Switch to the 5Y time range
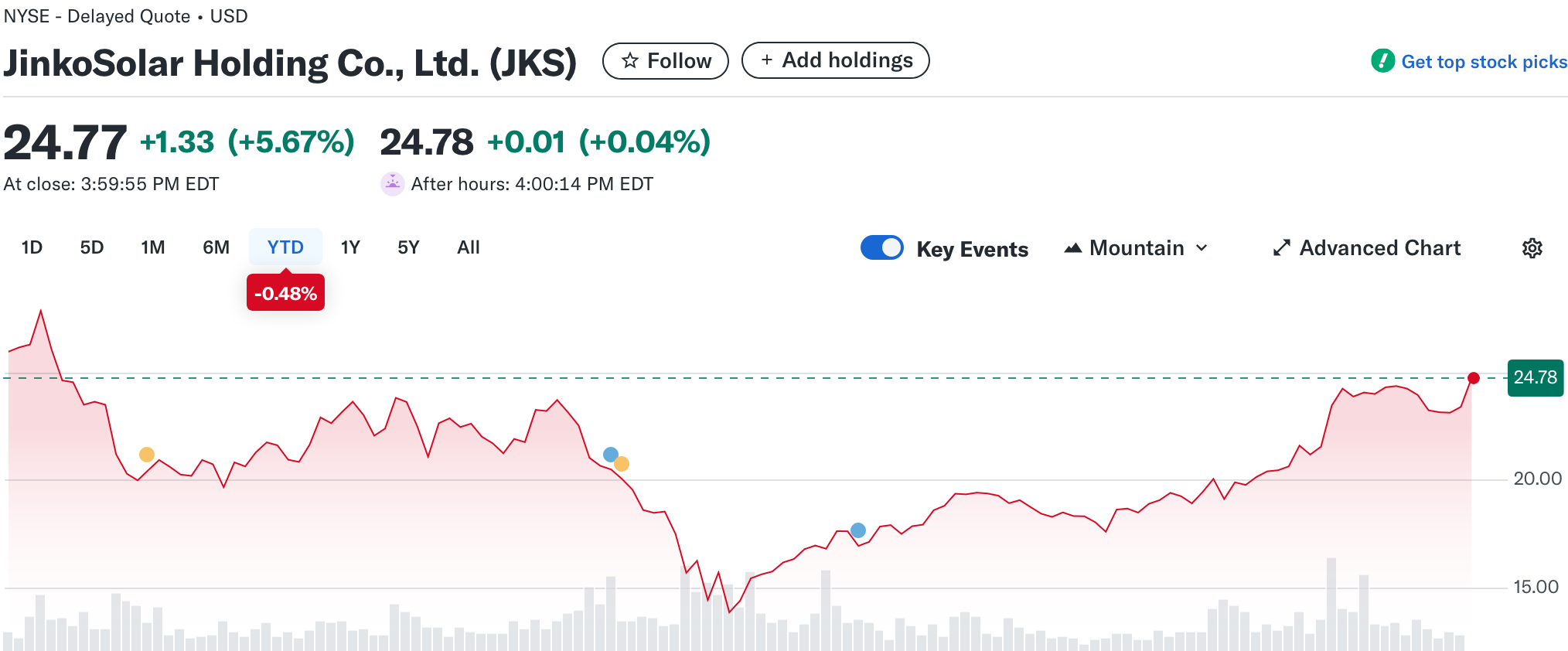Viewport: 1568px width, 651px height. point(408,247)
